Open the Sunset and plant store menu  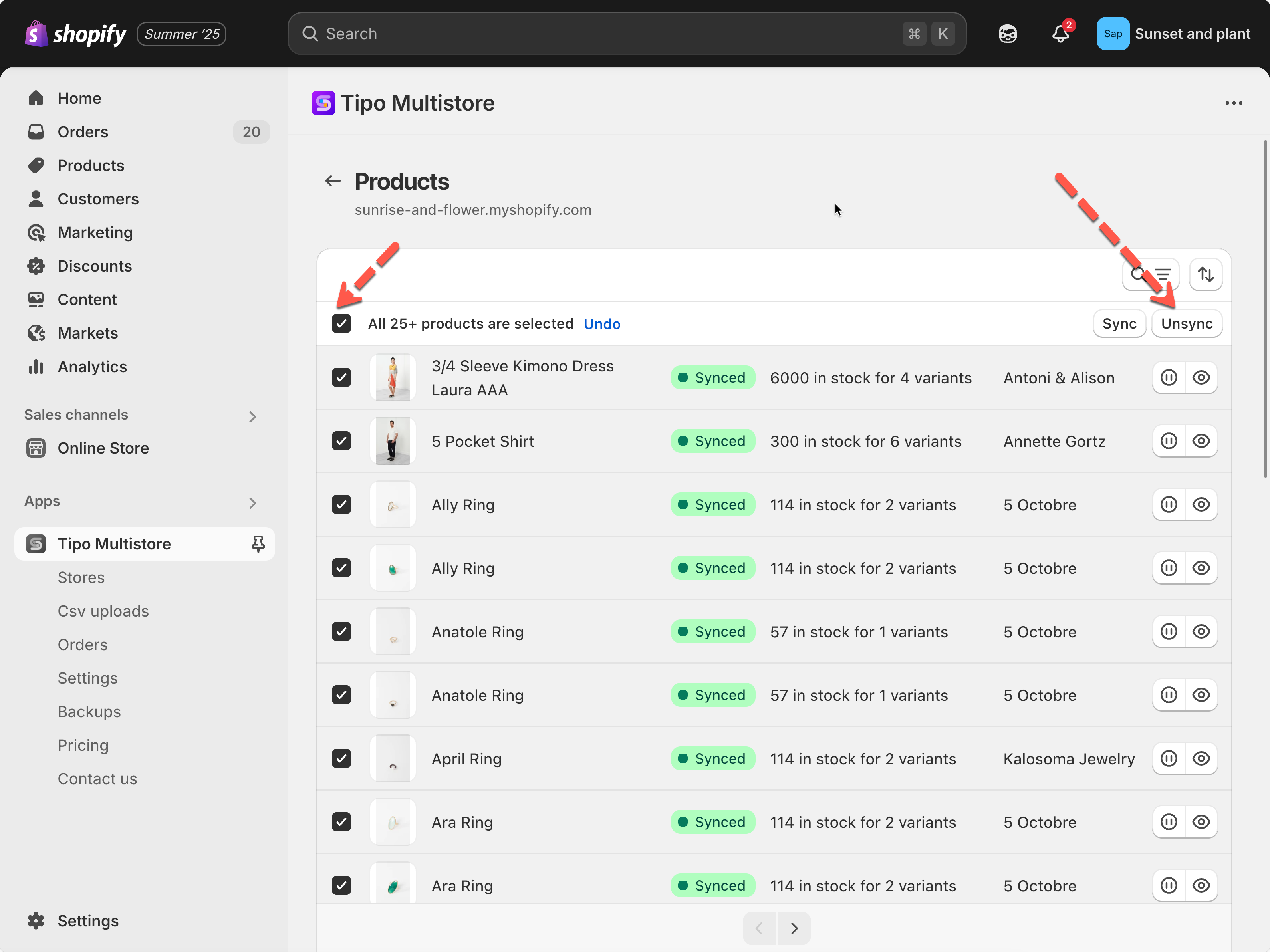click(1173, 34)
